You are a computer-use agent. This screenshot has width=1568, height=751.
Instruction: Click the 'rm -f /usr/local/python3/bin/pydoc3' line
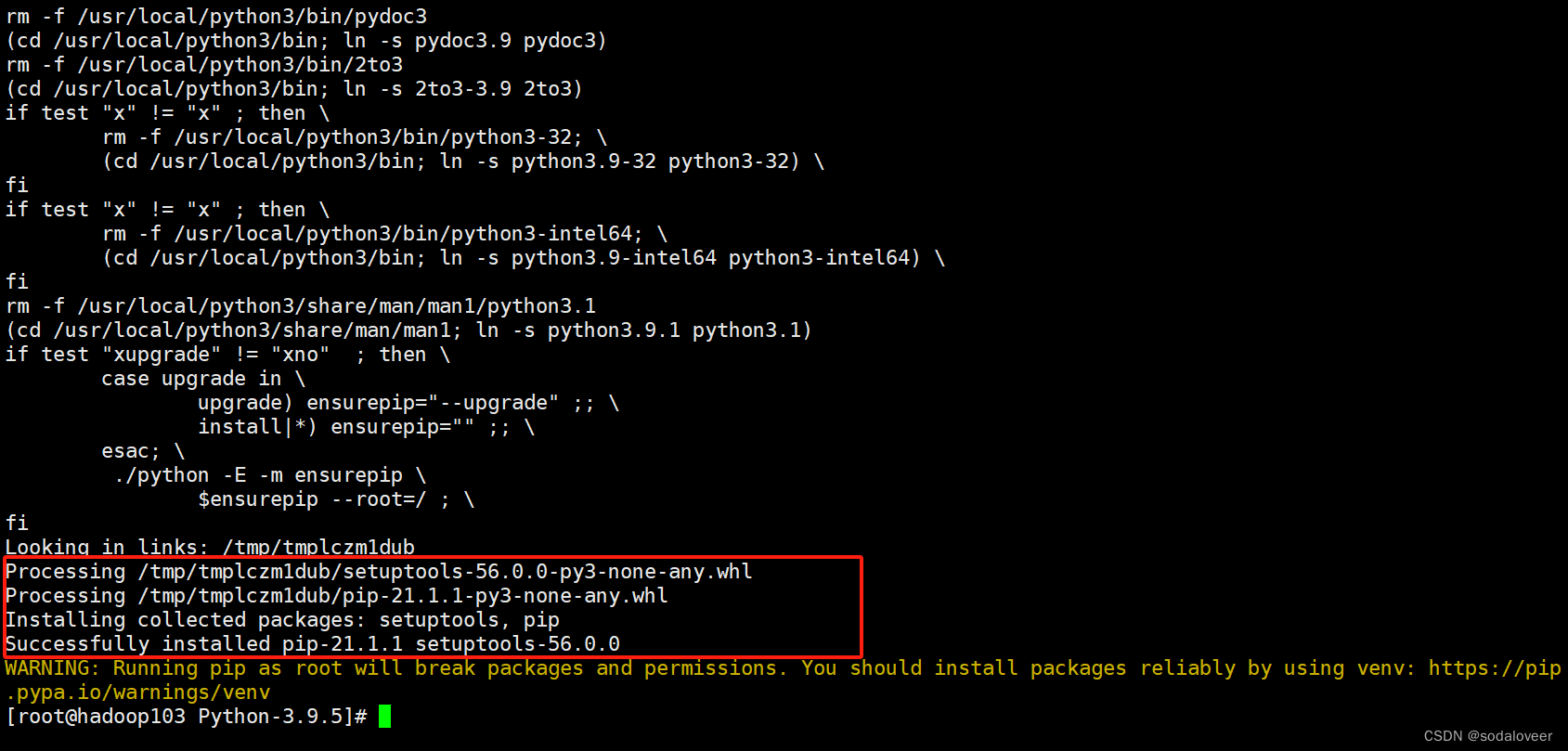[x=216, y=16]
